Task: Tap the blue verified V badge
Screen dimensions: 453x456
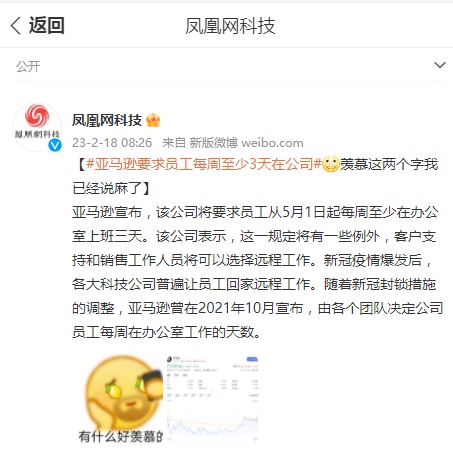Action: click(55, 145)
